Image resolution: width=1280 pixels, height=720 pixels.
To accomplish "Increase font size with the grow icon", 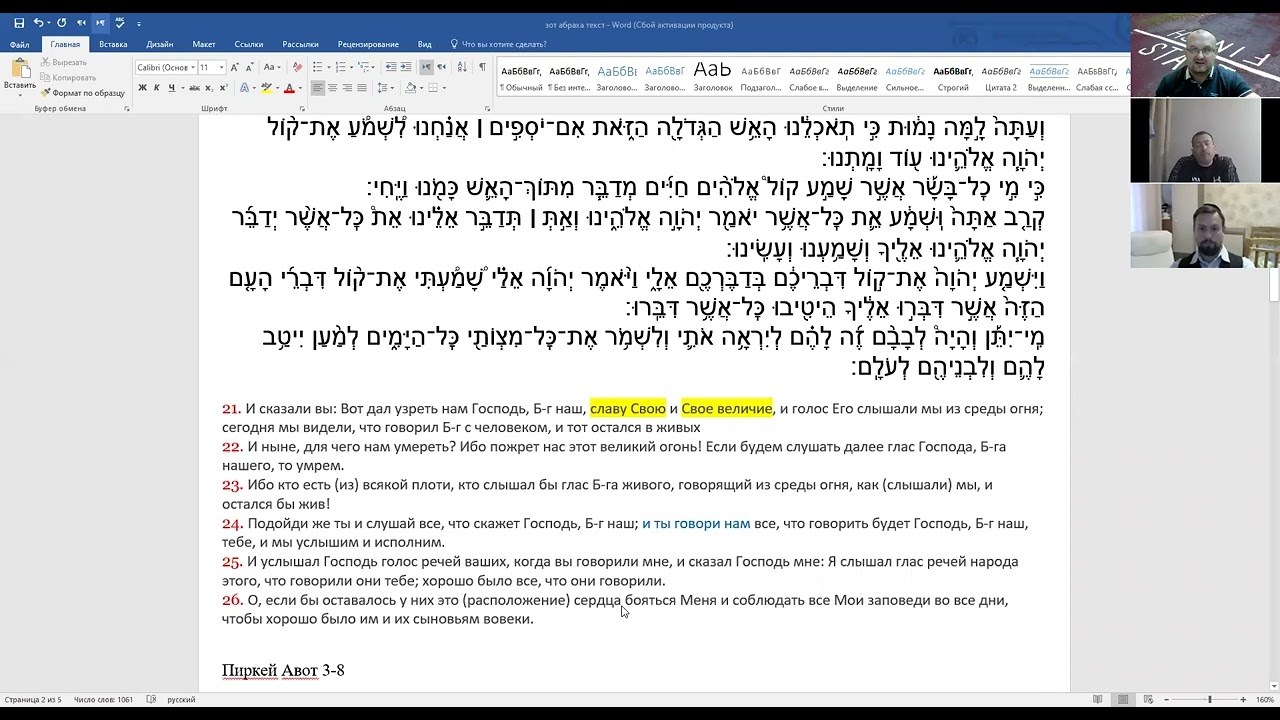I will coord(235,67).
